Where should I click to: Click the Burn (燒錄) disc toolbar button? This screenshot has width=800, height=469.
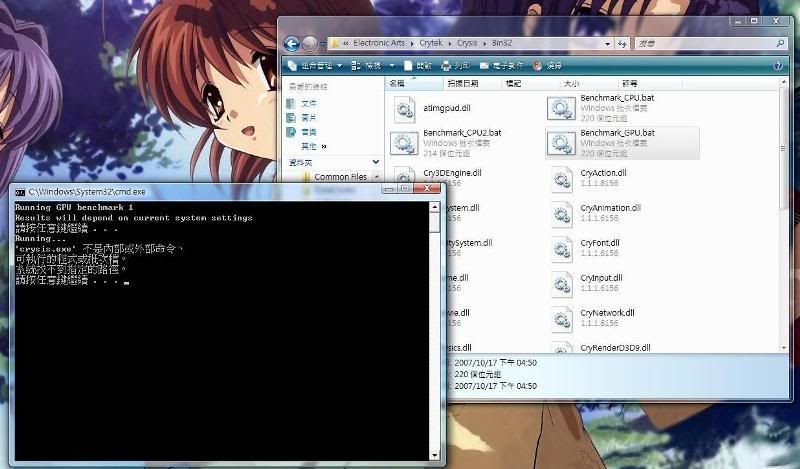pyautogui.click(x=547, y=66)
